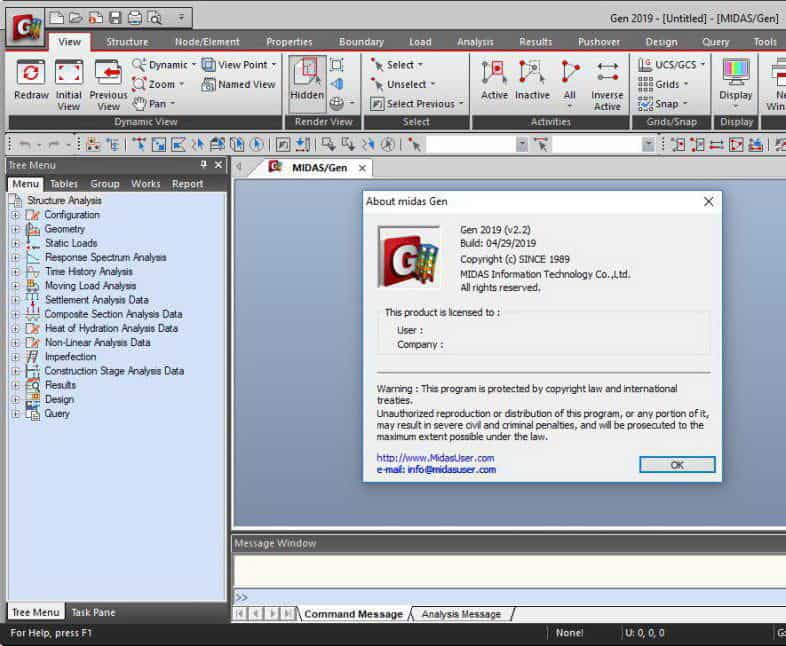Image resolution: width=786 pixels, height=646 pixels.
Task: Open the Structure ribbon tab
Action: (127, 42)
